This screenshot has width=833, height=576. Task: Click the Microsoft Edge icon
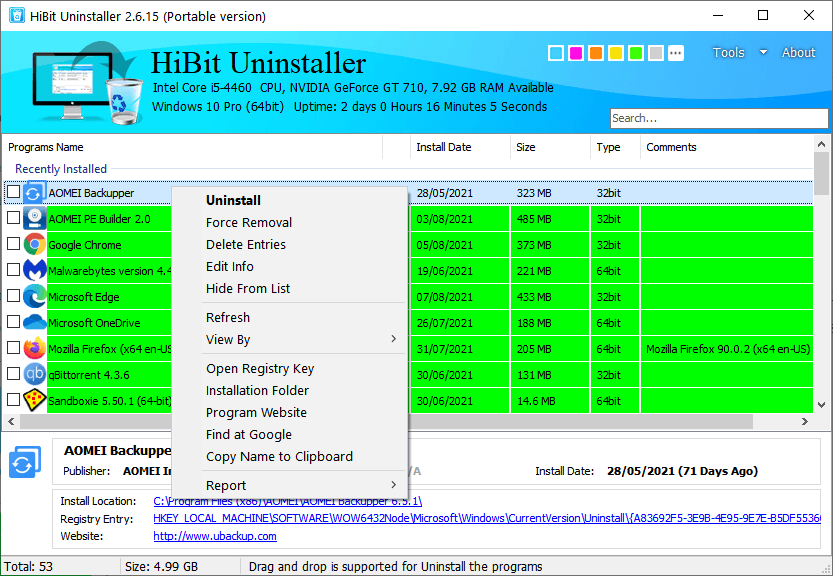coord(35,297)
